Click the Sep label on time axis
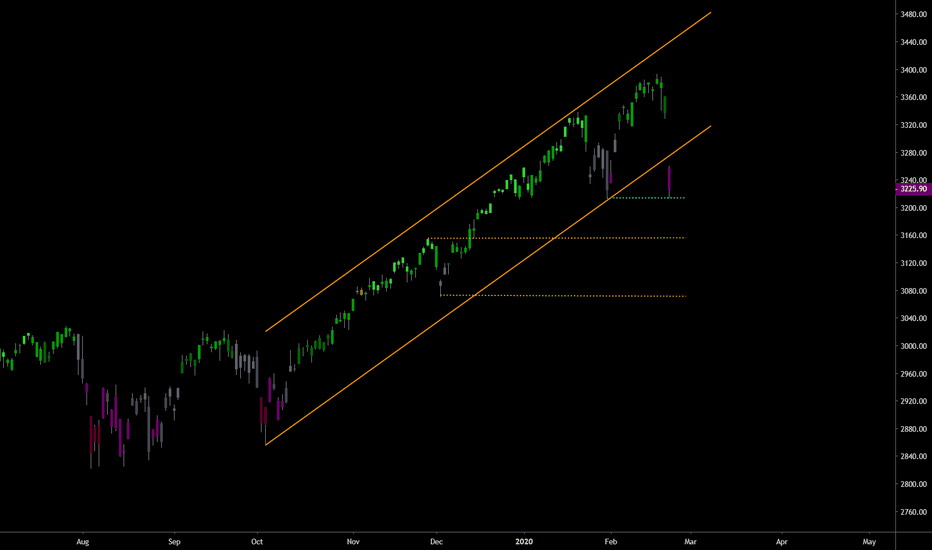 coord(174,542)
